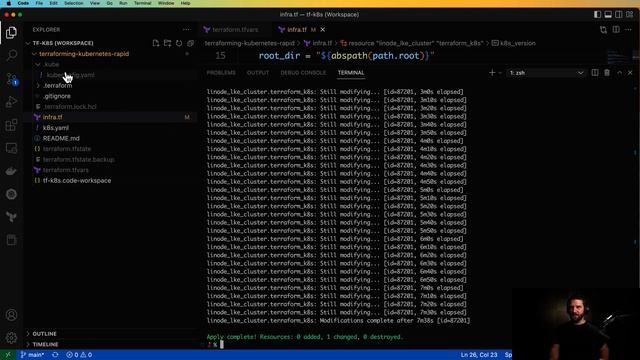Open the Remote Explorer view
Viewport: 640px width, 360px height.
tap(11, 148)
